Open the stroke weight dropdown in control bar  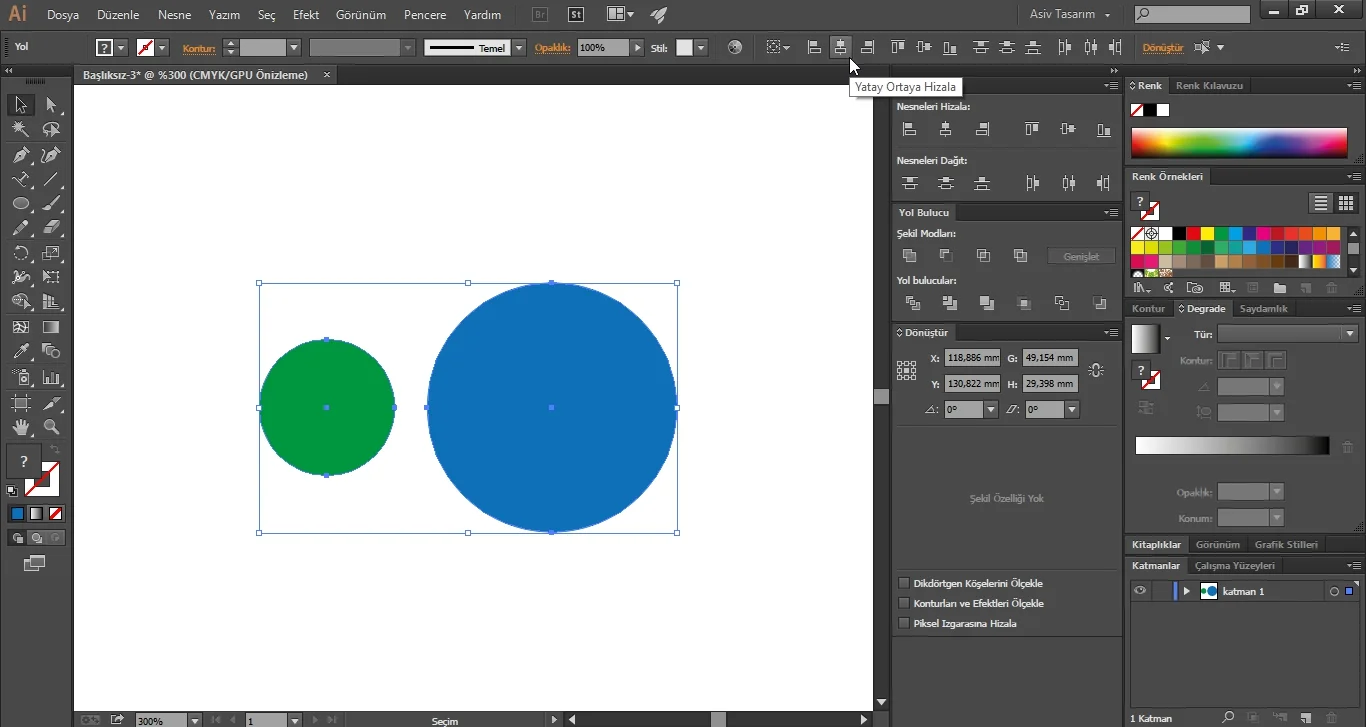[294, 48]
